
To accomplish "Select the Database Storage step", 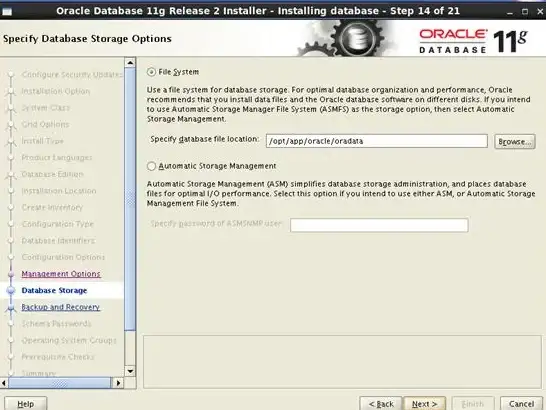I will point(54,291).
